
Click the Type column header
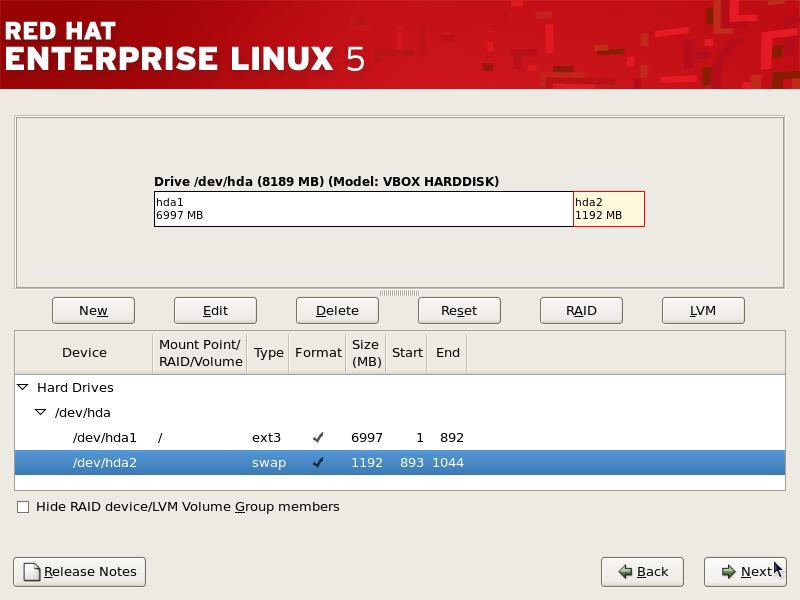[x=268, y=353]
